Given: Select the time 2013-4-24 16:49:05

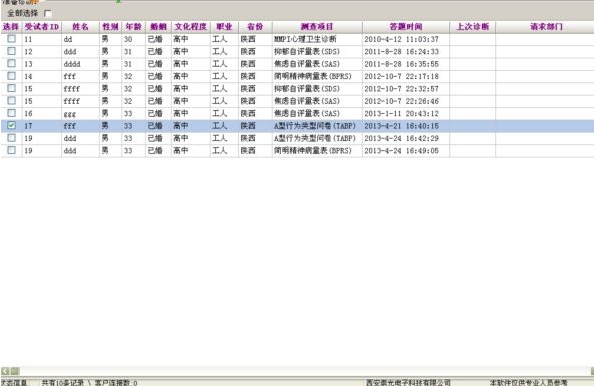Looking at the screenshot, I should coord(402,150).
